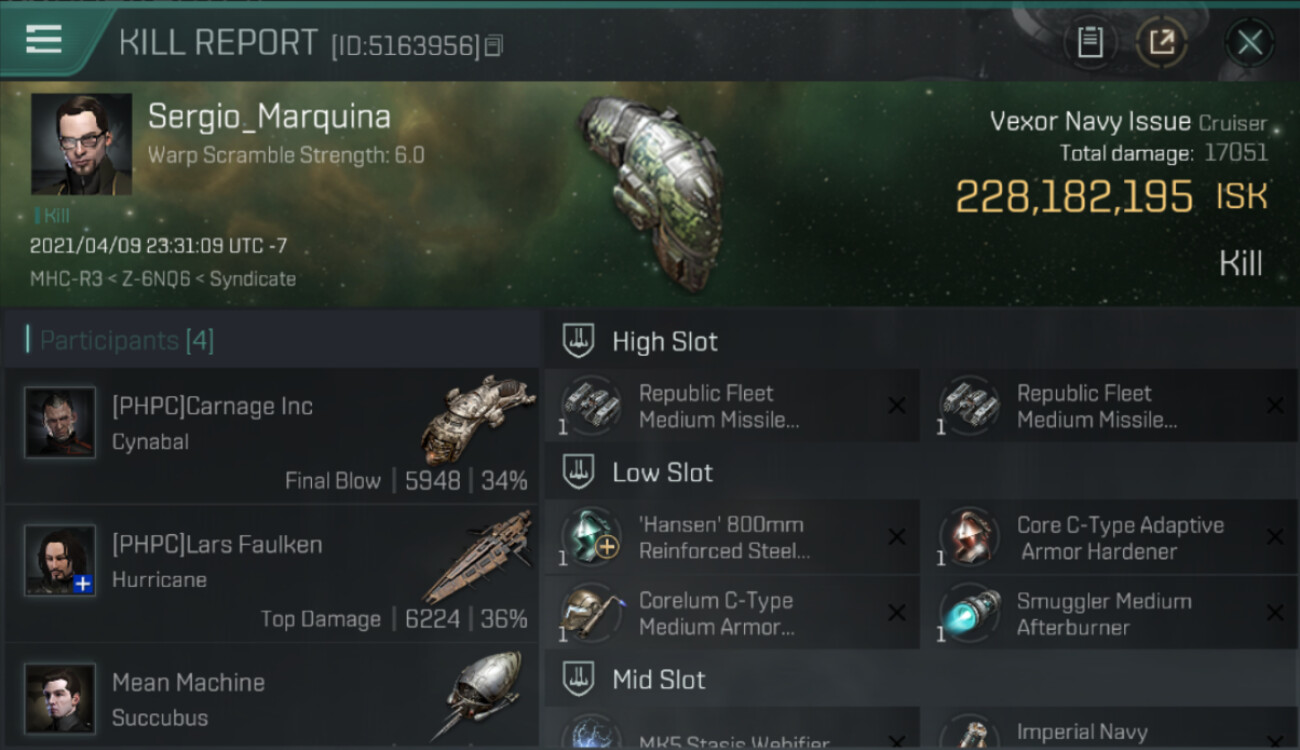Select the Carnage Inc pilot portrait

click(60, 423)
